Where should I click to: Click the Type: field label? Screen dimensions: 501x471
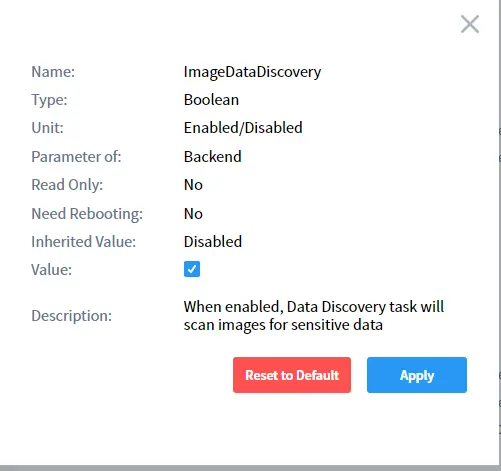(x=49, y=100)
